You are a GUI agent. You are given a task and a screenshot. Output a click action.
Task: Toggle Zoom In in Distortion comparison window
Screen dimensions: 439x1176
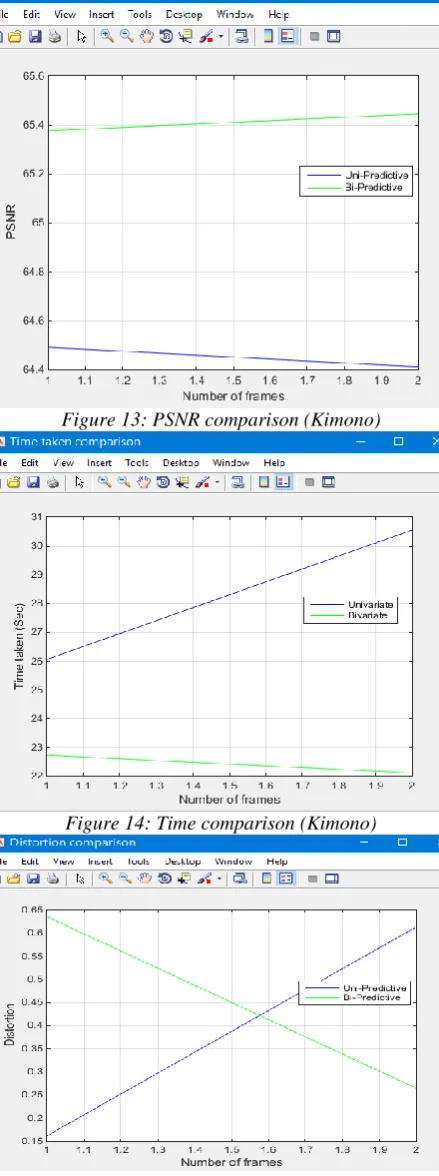click(105, 879)
